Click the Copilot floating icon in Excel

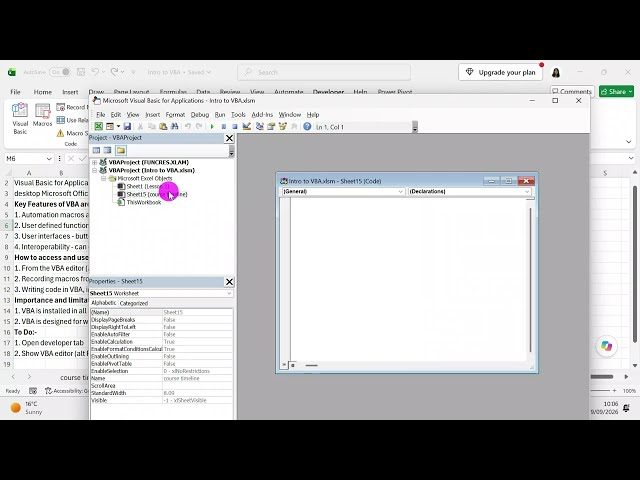click(x=607, y=346)
